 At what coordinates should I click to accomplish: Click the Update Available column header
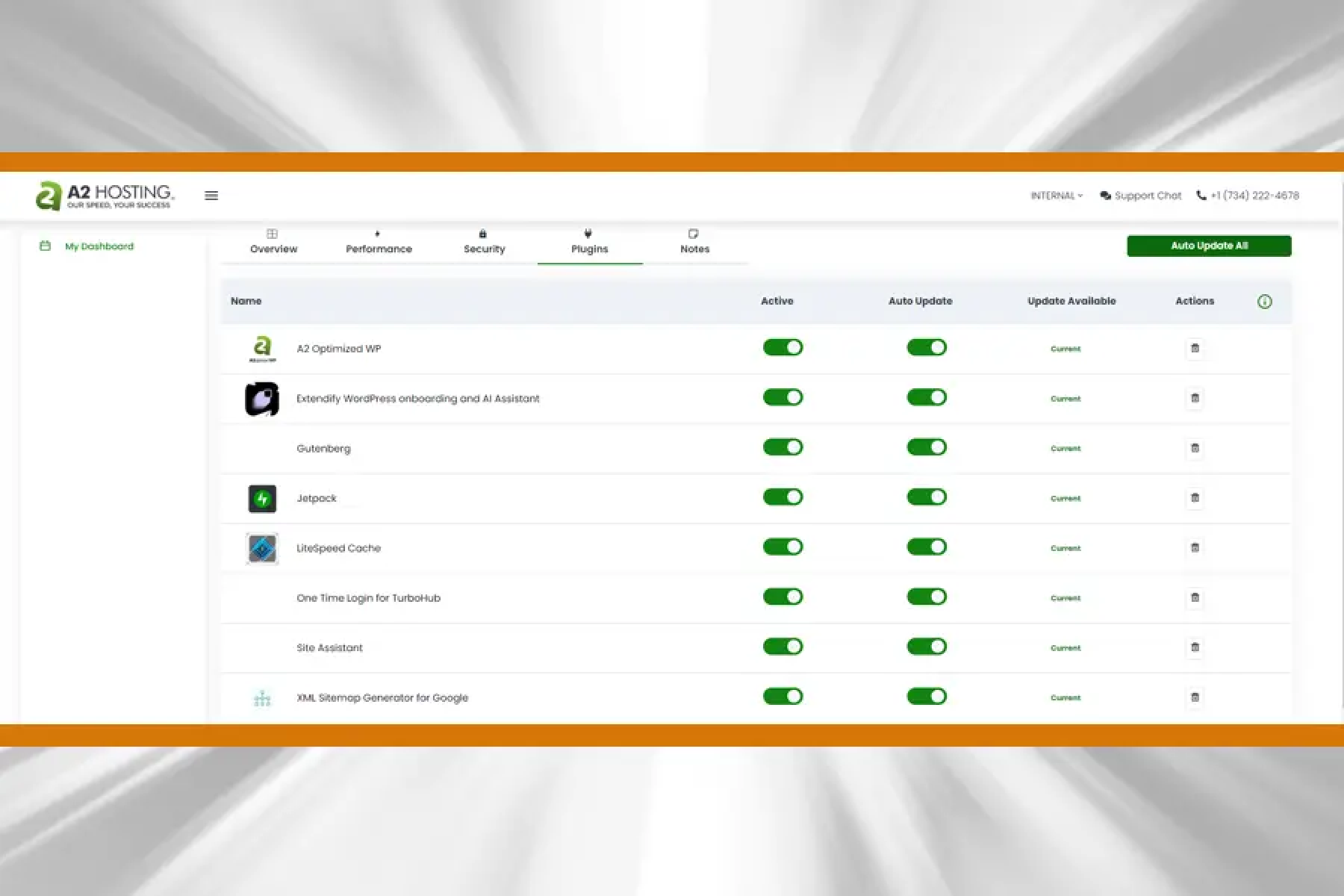(x=1071, y=301)
